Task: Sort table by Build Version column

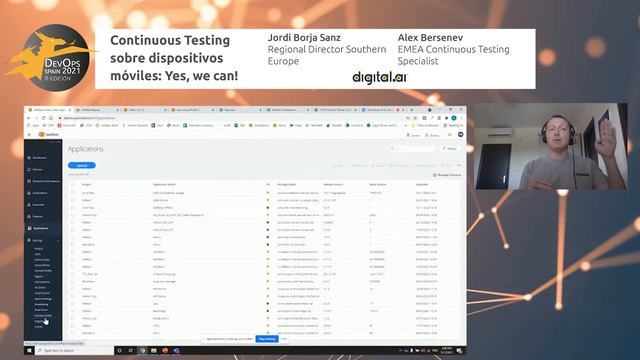Action: (x=378, y=184)
